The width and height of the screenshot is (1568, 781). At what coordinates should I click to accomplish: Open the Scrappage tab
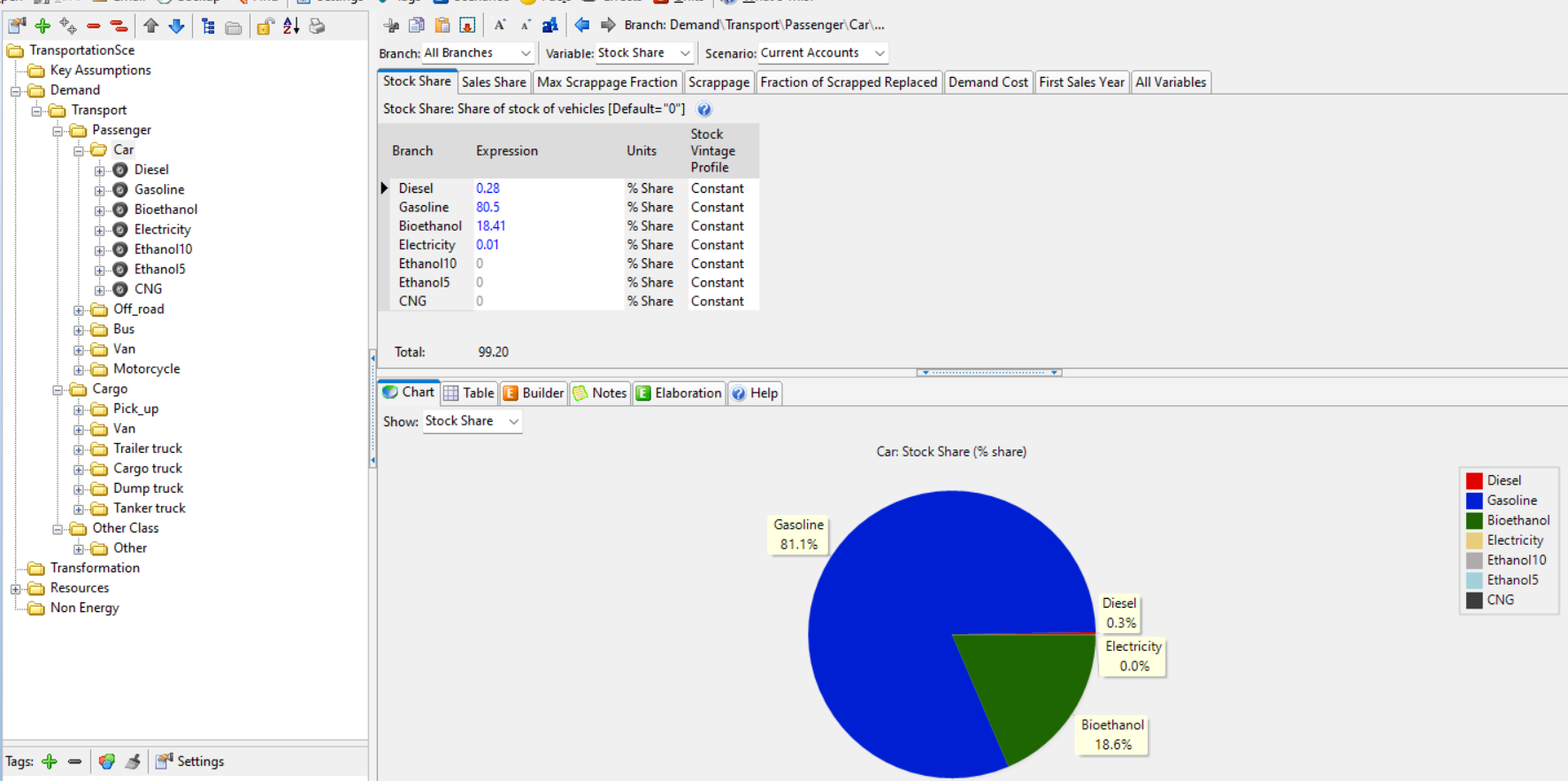click(x=719, y=82)
